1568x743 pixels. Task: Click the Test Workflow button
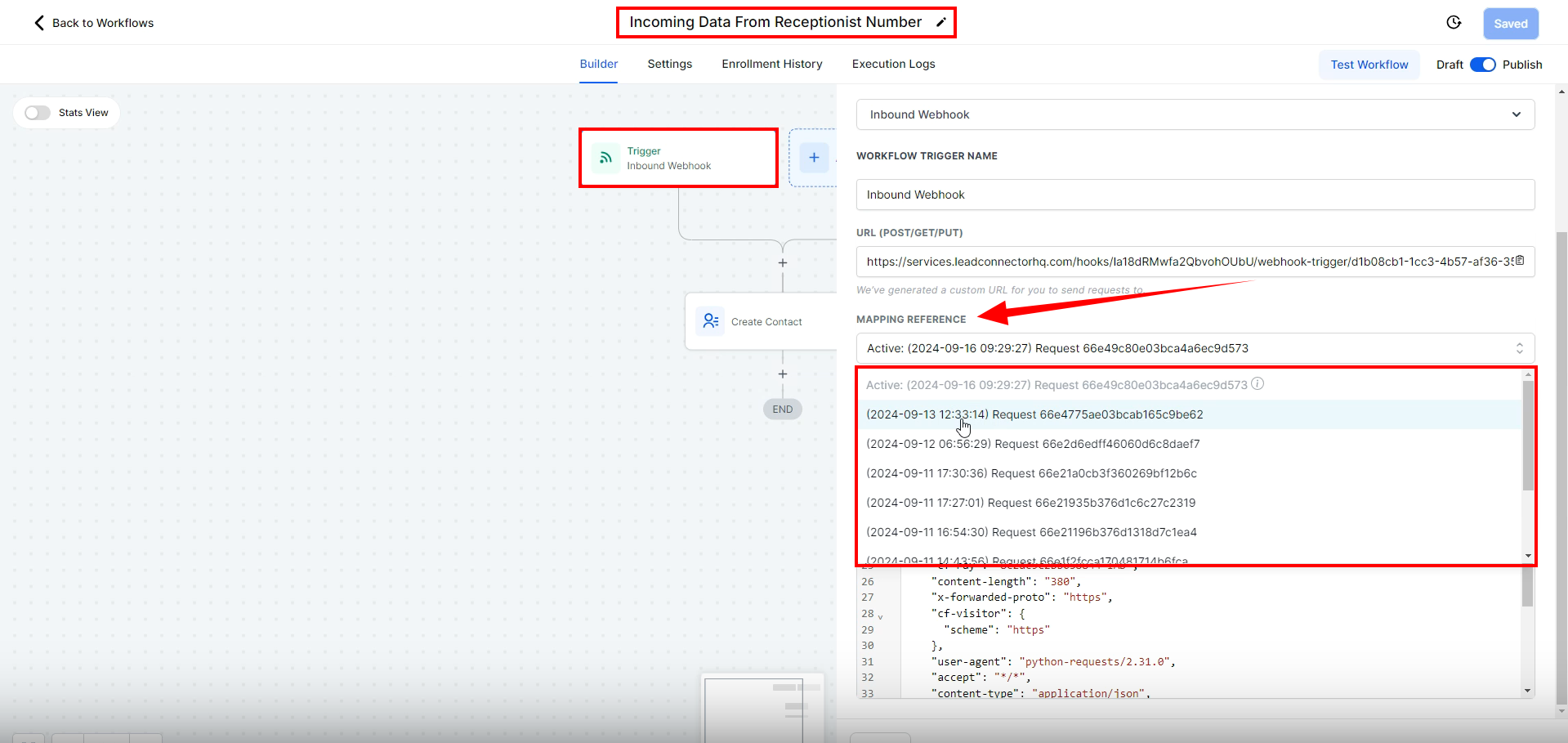click(1369, 65)
